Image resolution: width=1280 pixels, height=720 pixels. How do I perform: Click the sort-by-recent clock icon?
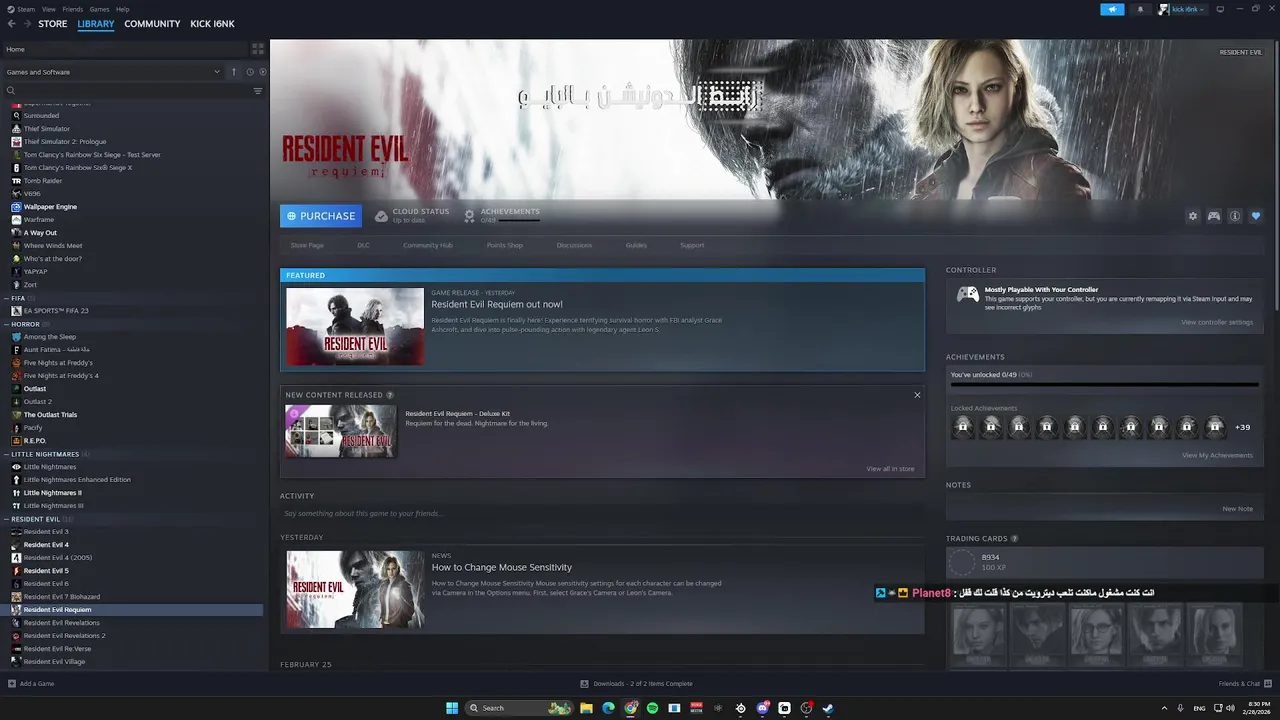tap(250, 72)
